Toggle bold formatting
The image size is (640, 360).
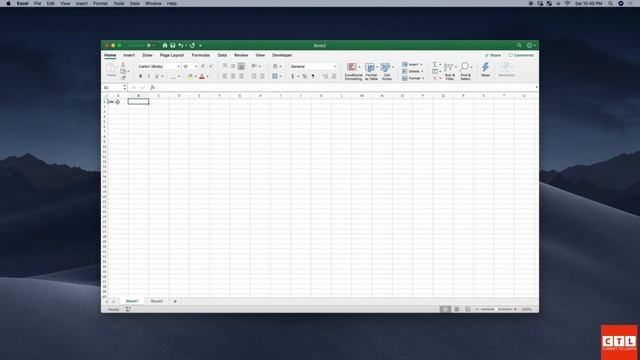(x=140, y=76)
